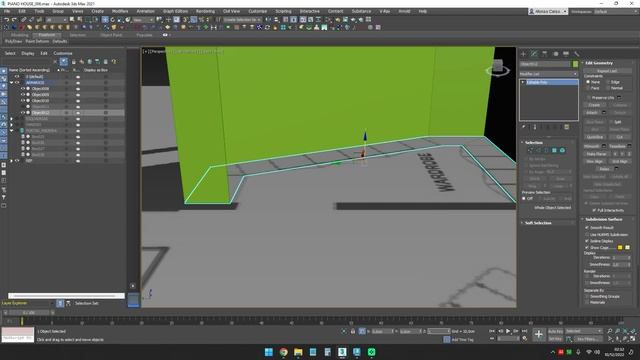640x360 pixels.
Task: Open the File menu
Action: point(7,11)
